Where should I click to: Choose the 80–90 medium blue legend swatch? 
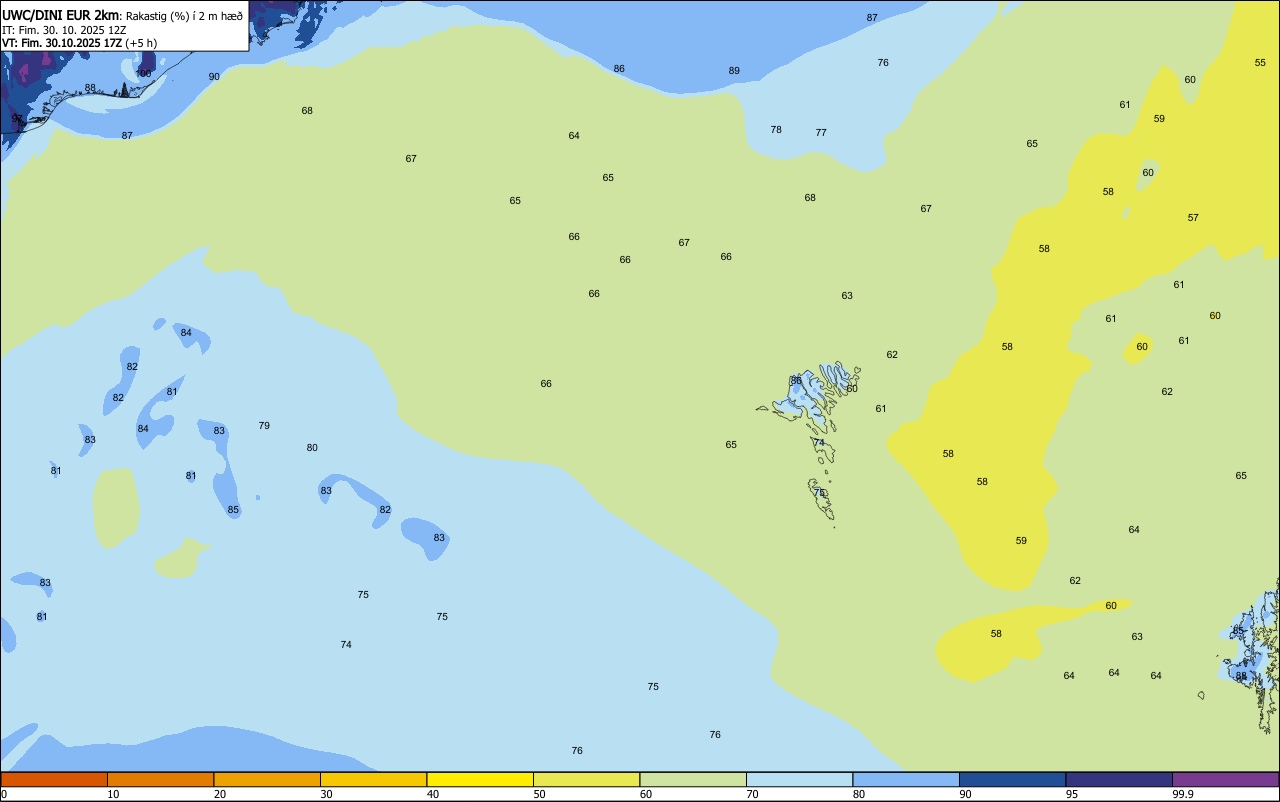pyautogui.click(x=906, y=779)
